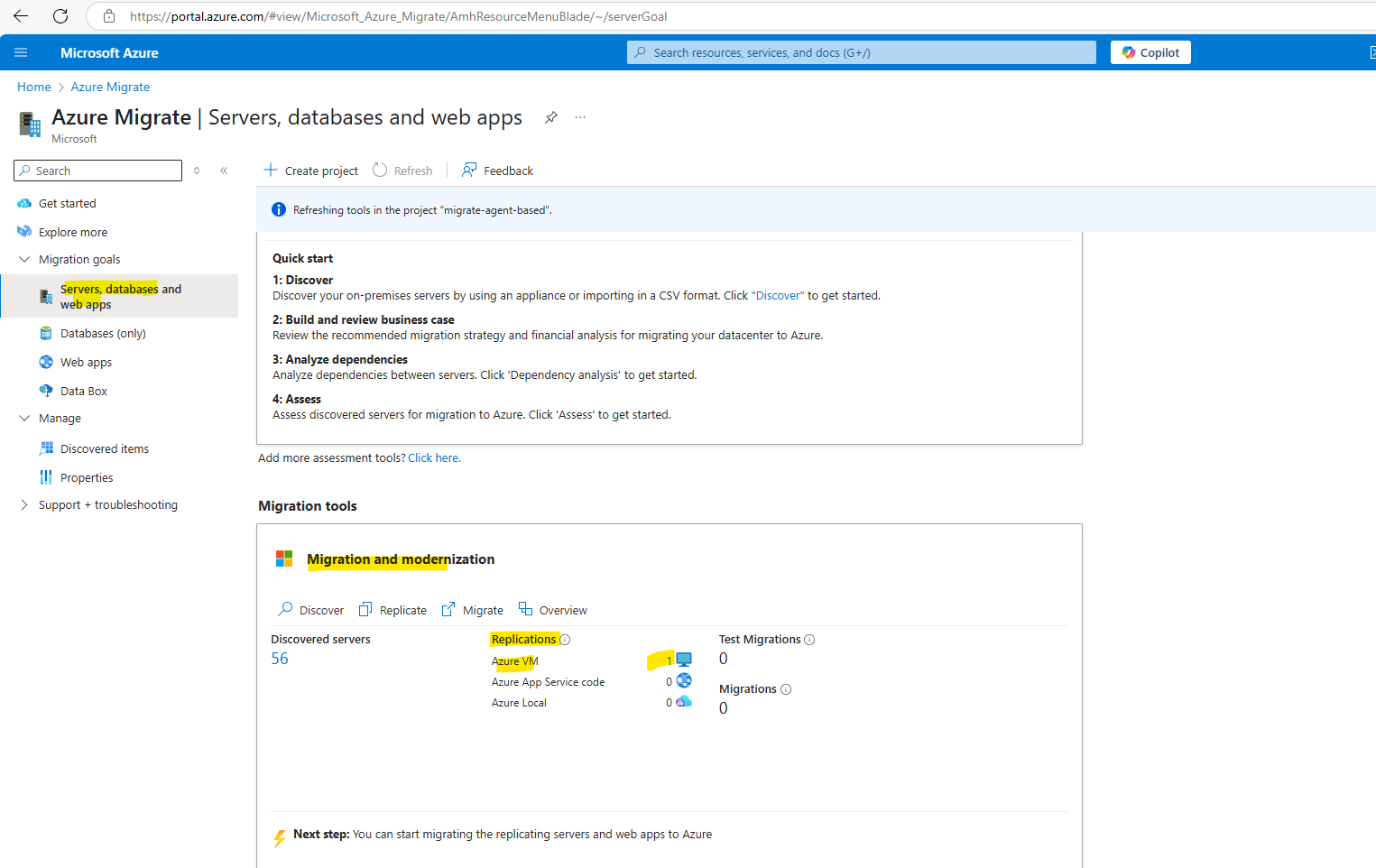Open Data Box in the sidebar
Viewport: 1376px width, 868px height.
pos(84,391)
